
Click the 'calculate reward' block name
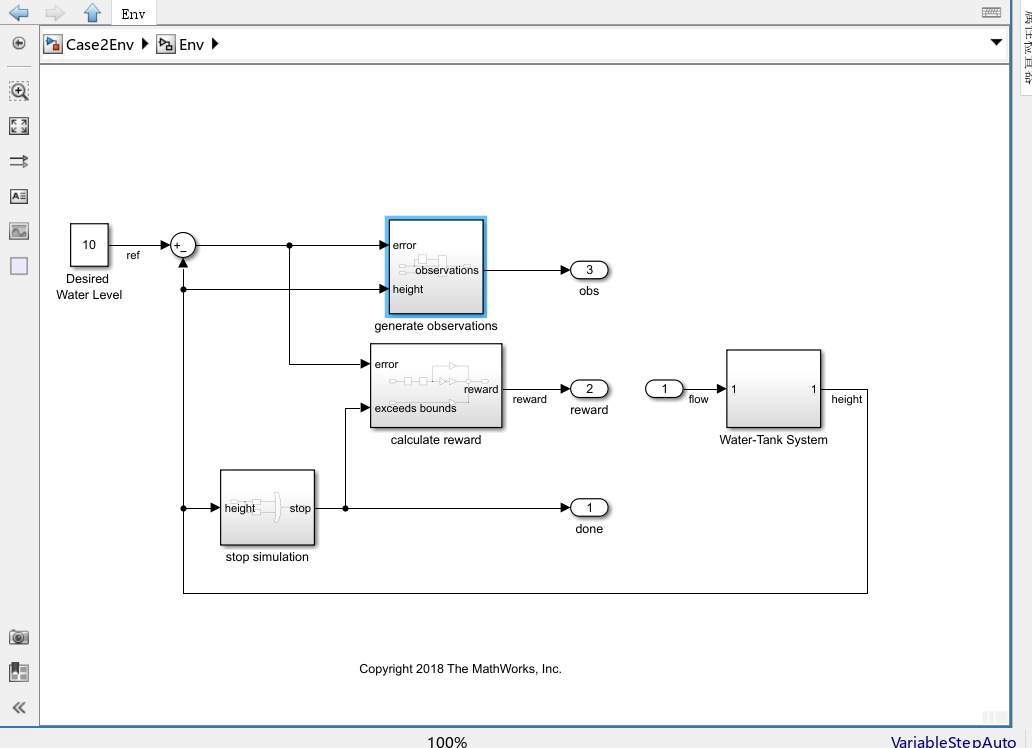pos(436,440)
